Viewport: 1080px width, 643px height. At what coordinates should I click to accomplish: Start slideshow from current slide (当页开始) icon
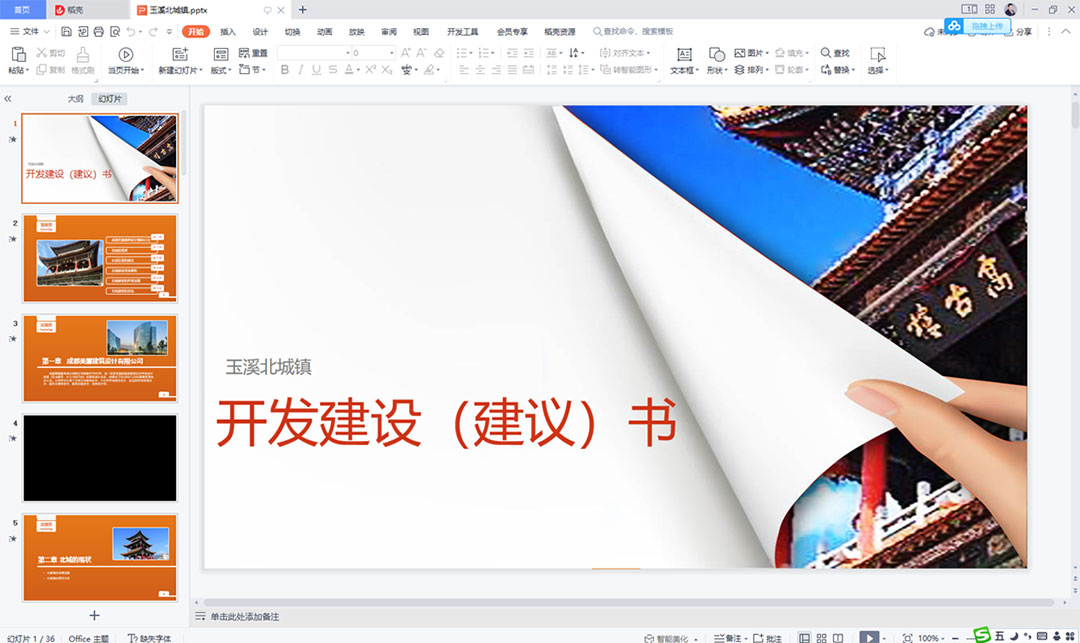[126, 54]
